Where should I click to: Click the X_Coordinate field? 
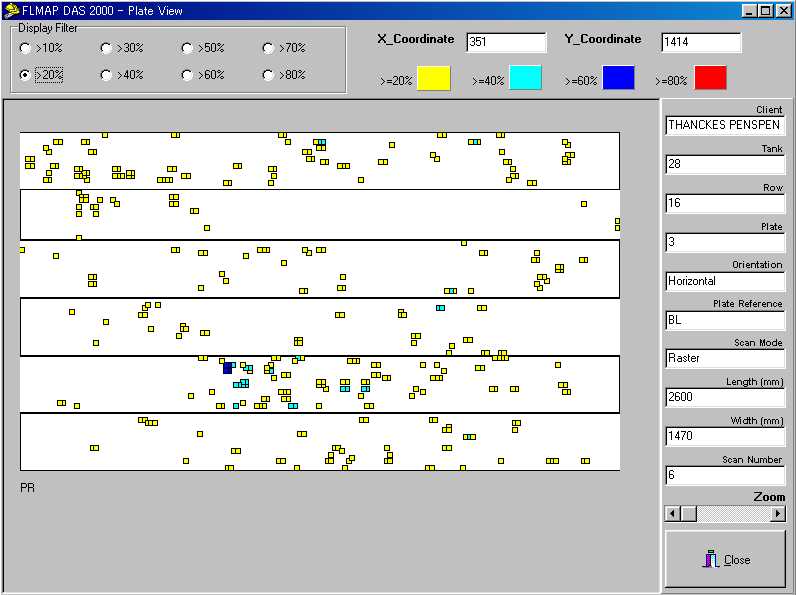pos(506,42)
